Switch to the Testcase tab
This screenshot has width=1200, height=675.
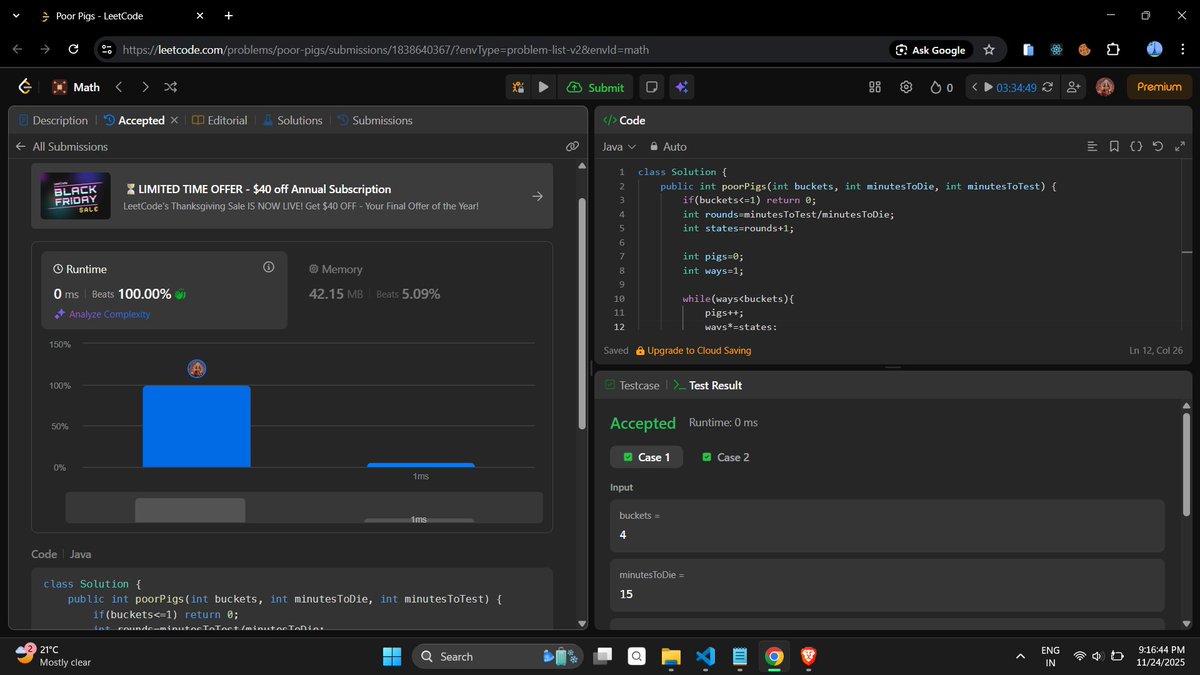pos(632,385)
